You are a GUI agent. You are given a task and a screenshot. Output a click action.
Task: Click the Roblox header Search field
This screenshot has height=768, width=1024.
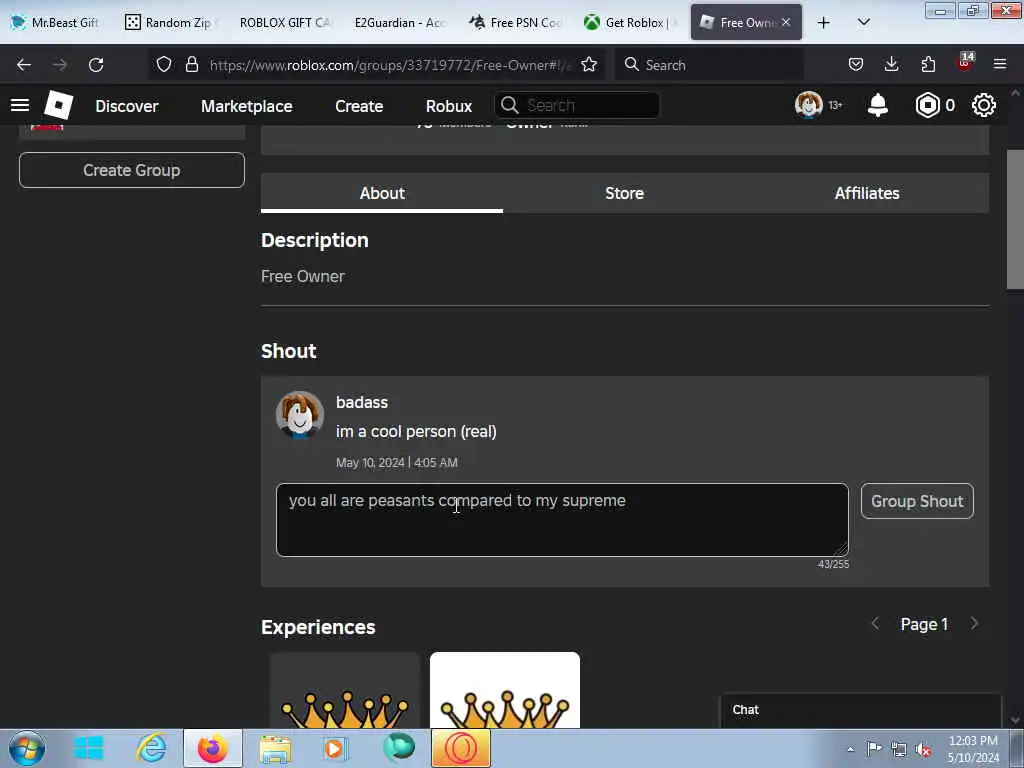(577, 105)
